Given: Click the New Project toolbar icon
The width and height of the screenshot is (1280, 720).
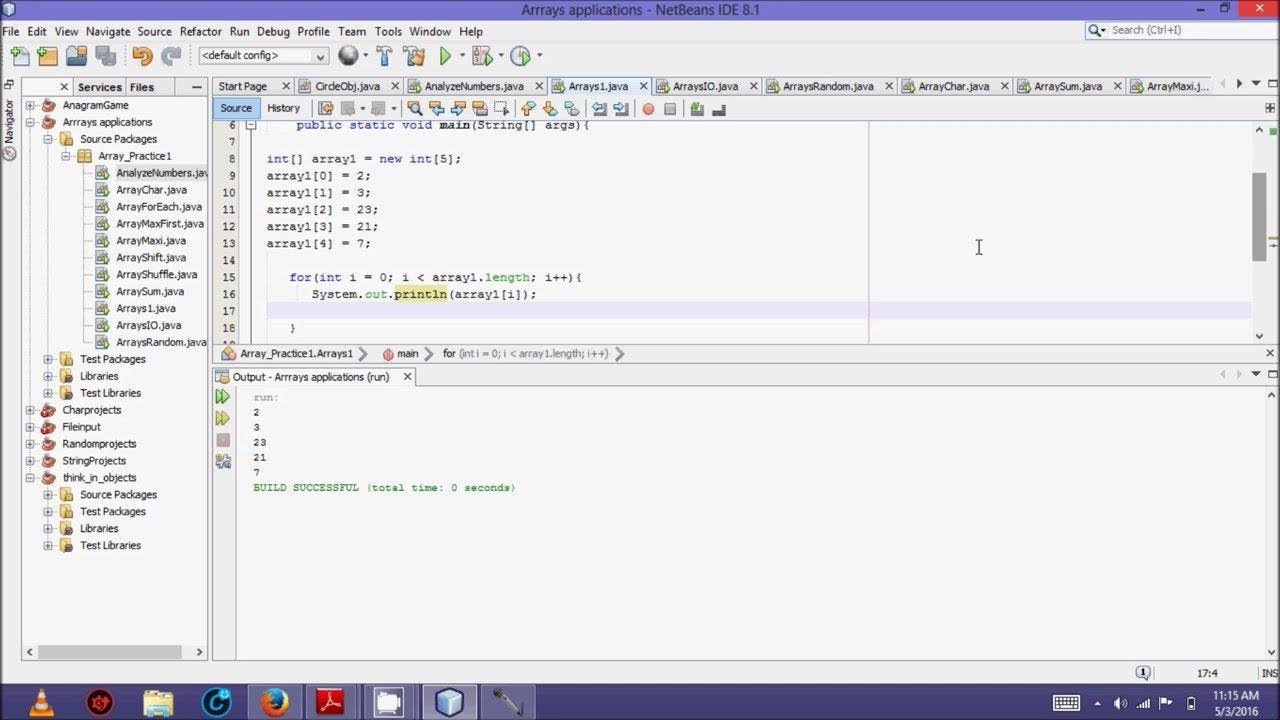Looking at the screenshot, I should point(49,56).
